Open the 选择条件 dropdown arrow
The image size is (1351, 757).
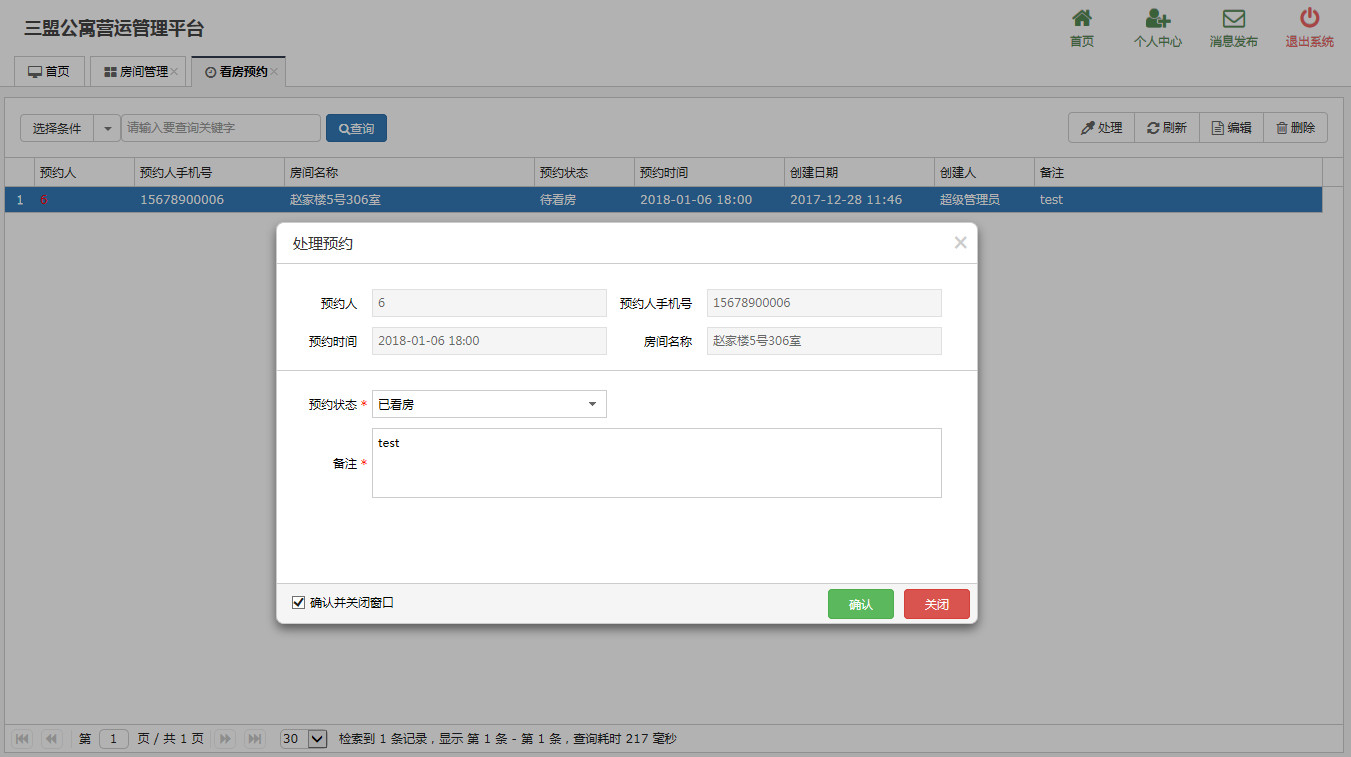coord(108,129)
